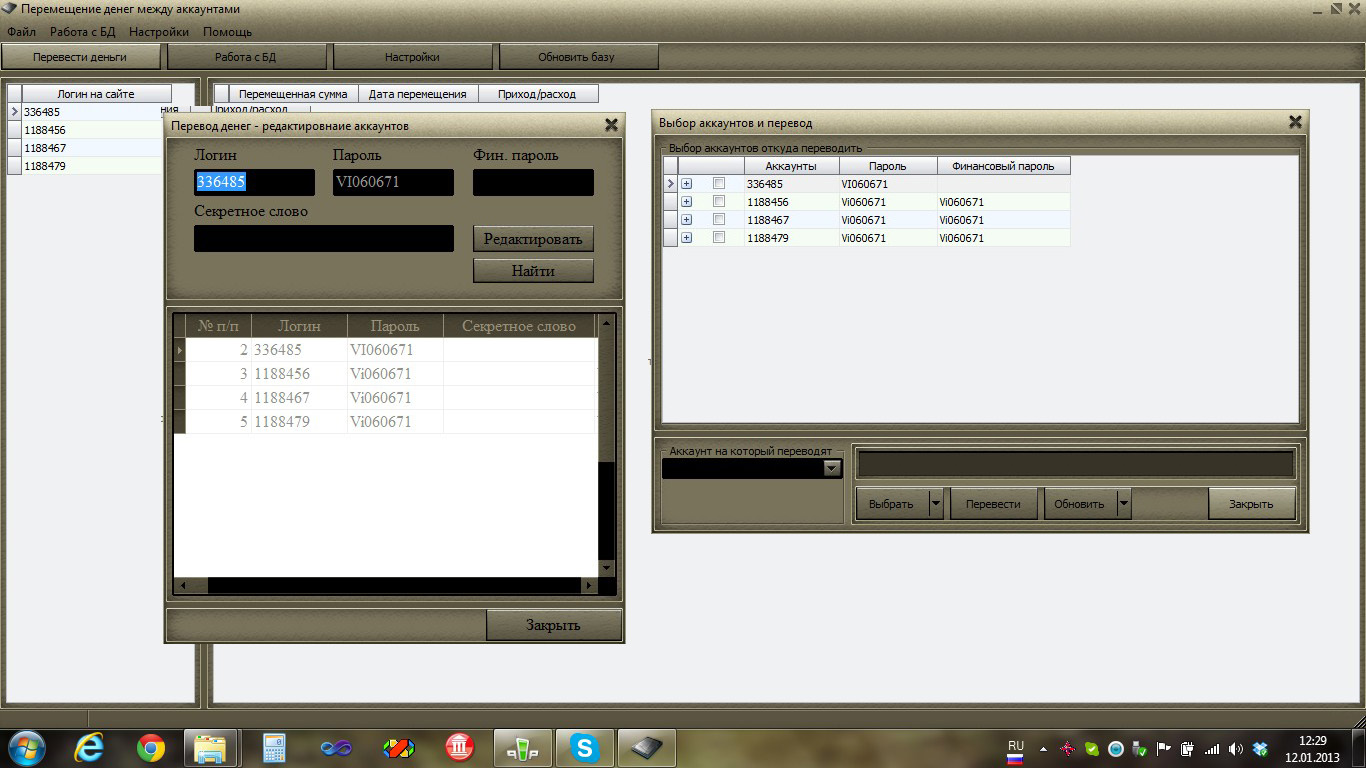Viewport: 1366px width, 768px height.
Task: Click the Dropbox tray icon
Action: point(1260,748)
